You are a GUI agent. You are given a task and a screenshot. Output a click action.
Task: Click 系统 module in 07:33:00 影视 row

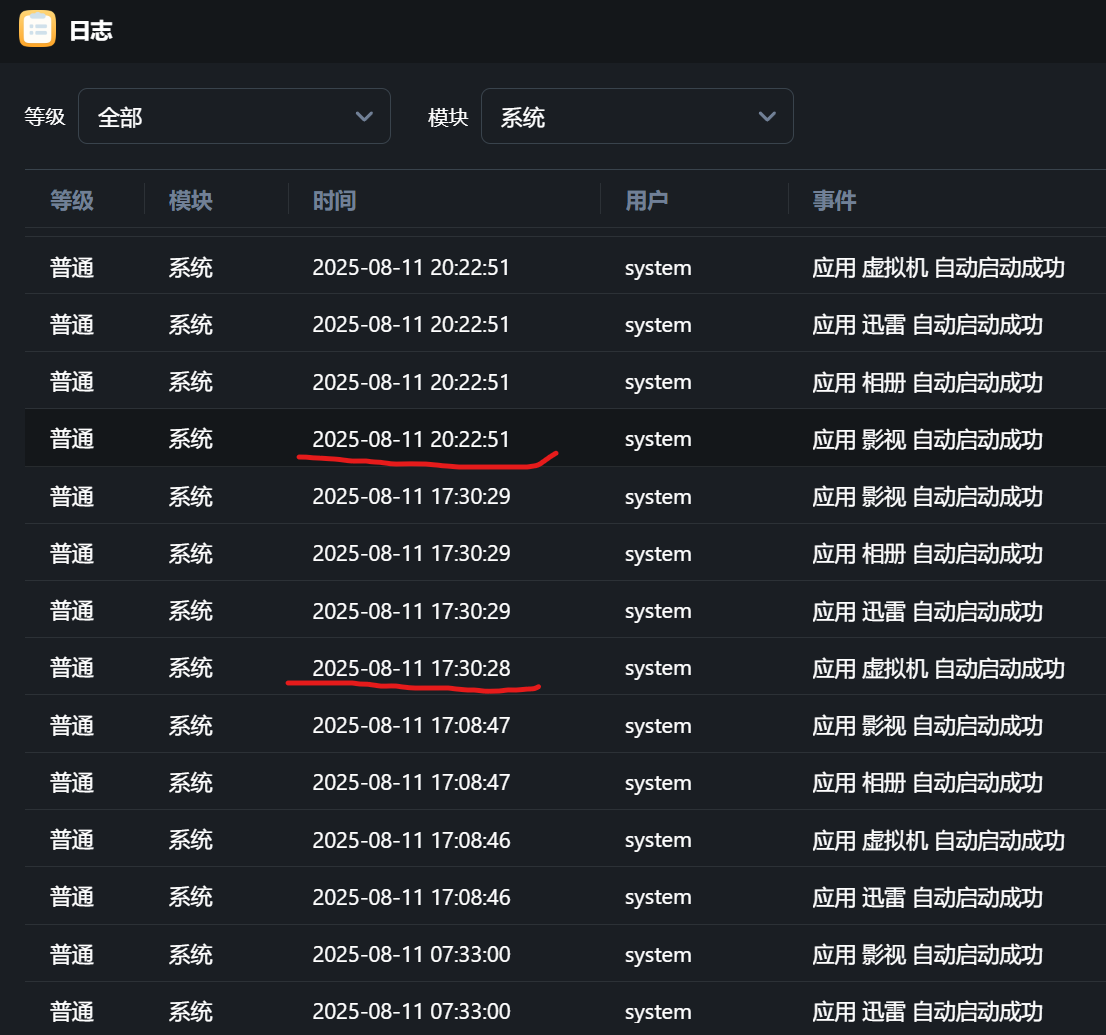pyautogui.click(x=190, y=955)
